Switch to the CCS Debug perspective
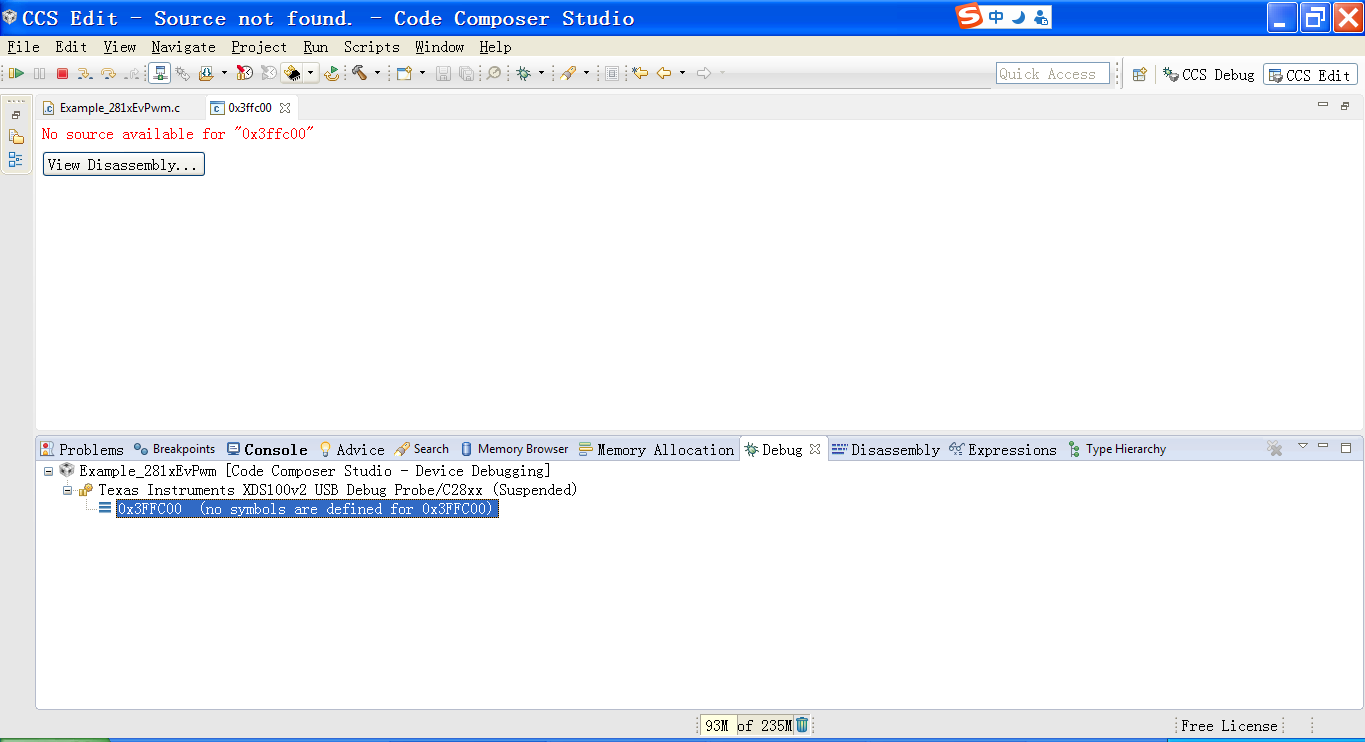 (x=1209, y=75)
